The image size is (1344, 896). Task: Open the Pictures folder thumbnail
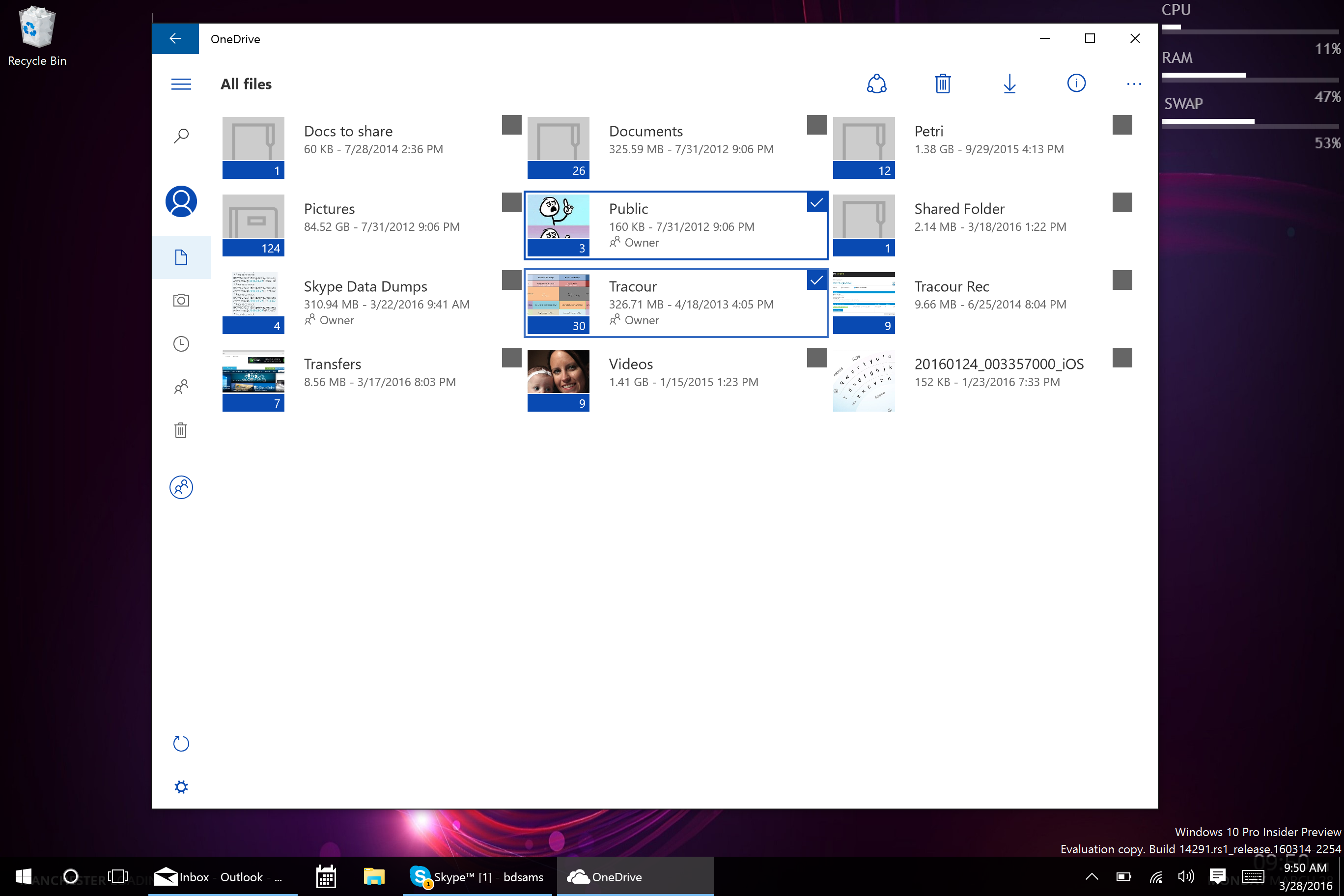253,224
